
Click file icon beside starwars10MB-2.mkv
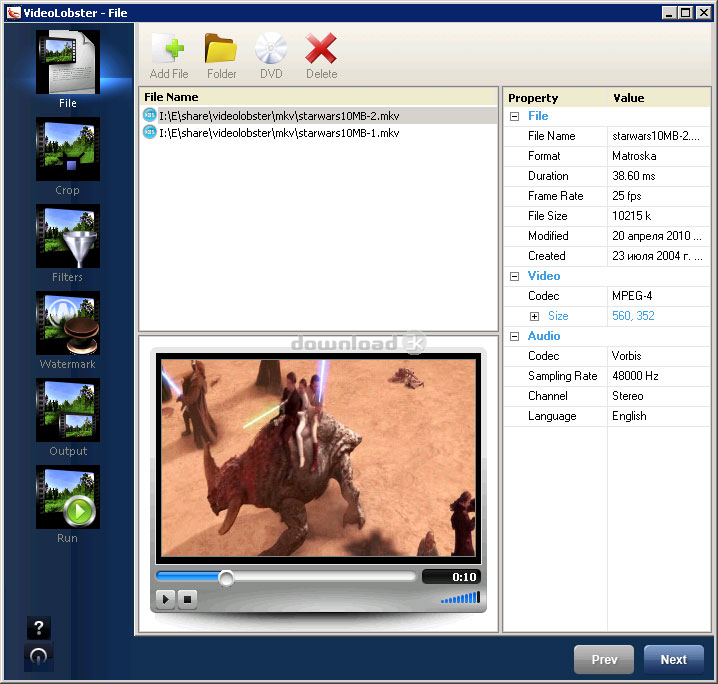tap(150, 115)
